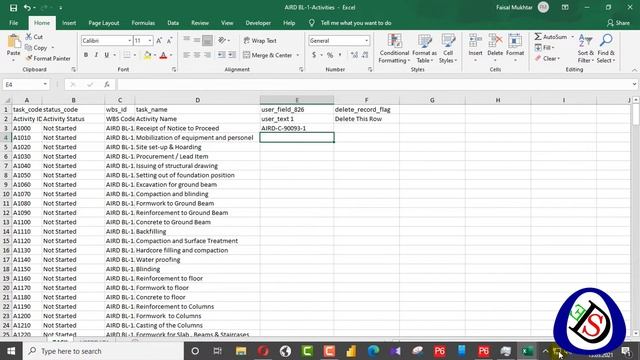Toggle Merge & Center
This screenshot has width=640, height=360.
(268, 55)
